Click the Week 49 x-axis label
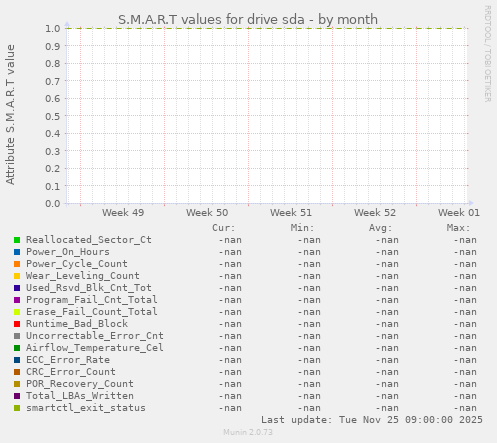 [x=123, y=213]
